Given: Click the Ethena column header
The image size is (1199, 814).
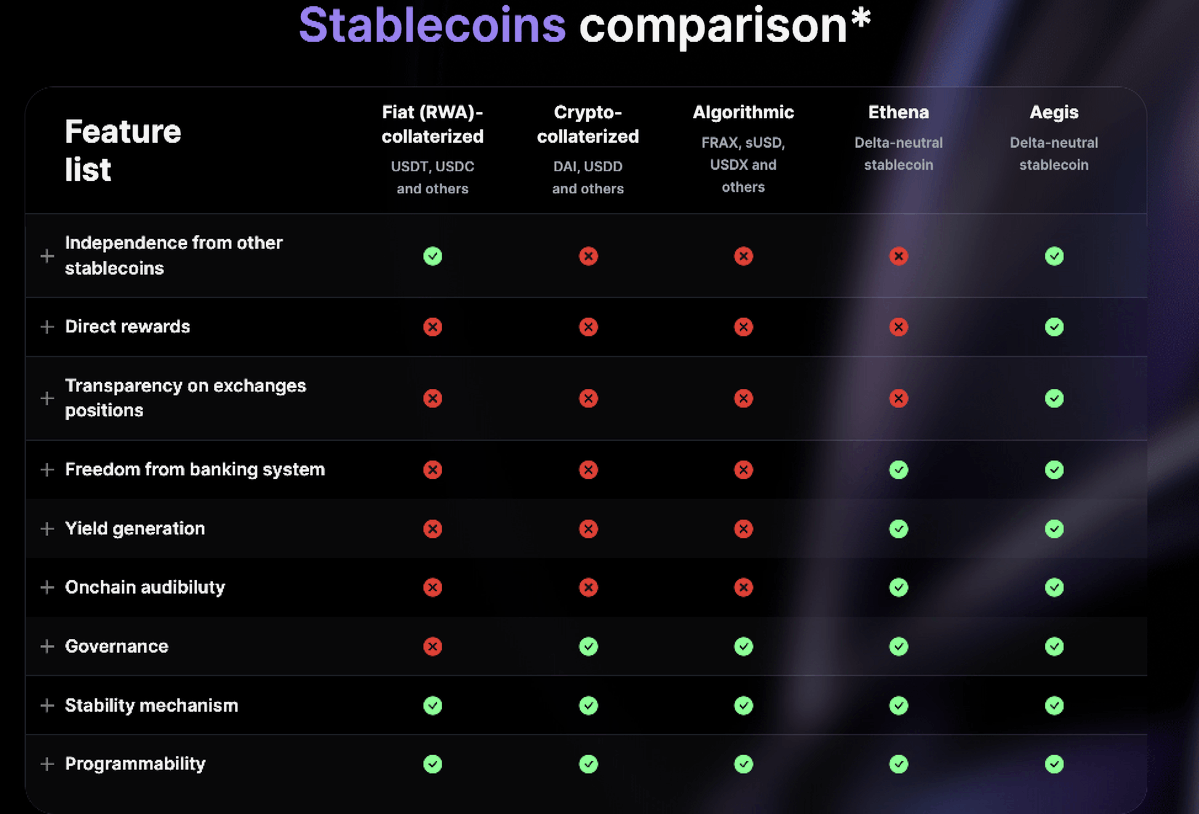Looking at the screenshot, I should pyautogui.click(x=898, y=113).
